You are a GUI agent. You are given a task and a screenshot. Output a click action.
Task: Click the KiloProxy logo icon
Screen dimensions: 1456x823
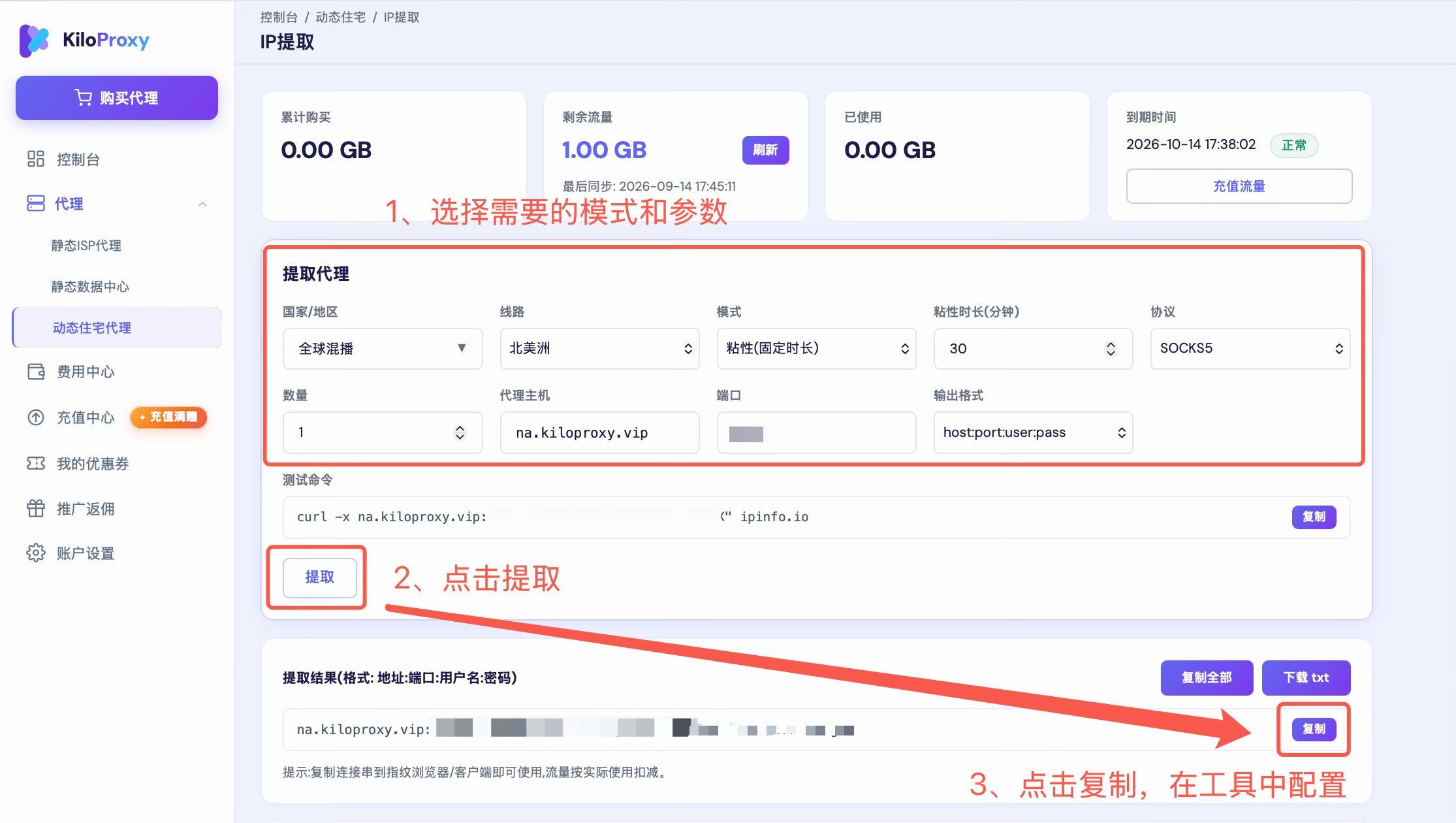(x=35, y=40)
